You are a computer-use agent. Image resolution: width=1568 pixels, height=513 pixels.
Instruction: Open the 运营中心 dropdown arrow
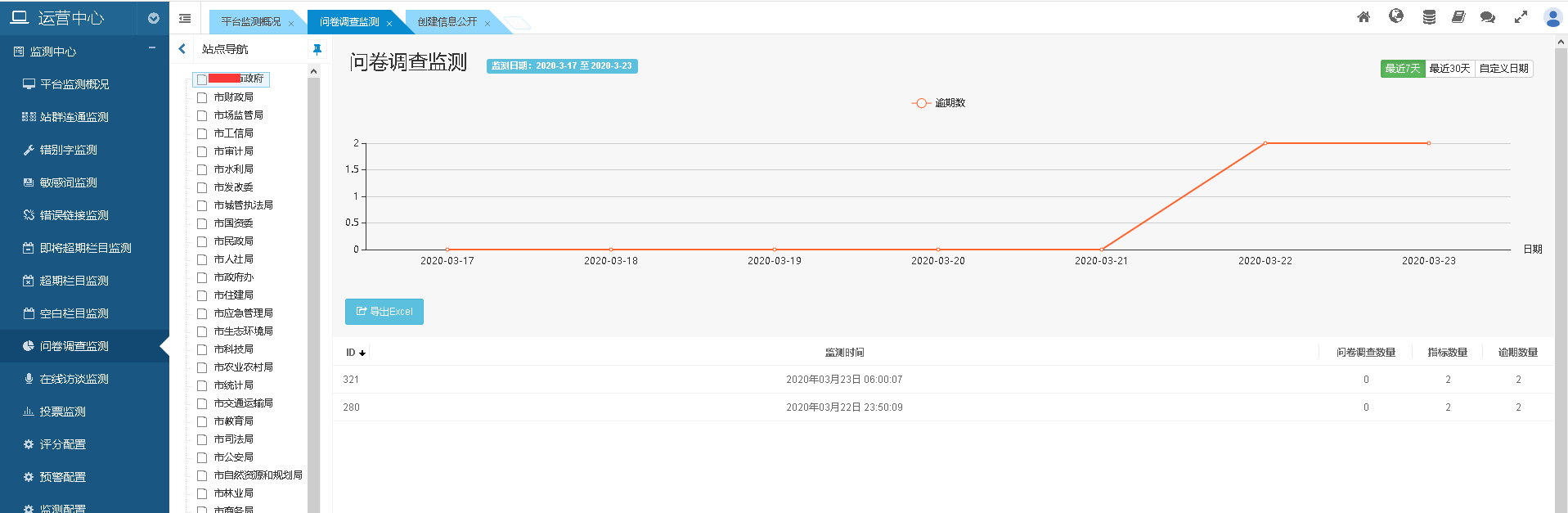coord(153,18)
